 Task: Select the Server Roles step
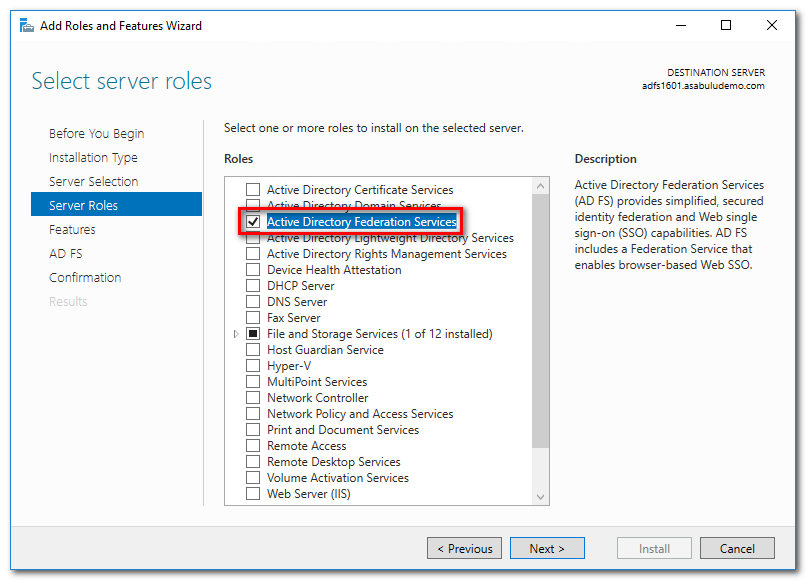point(116,204)
